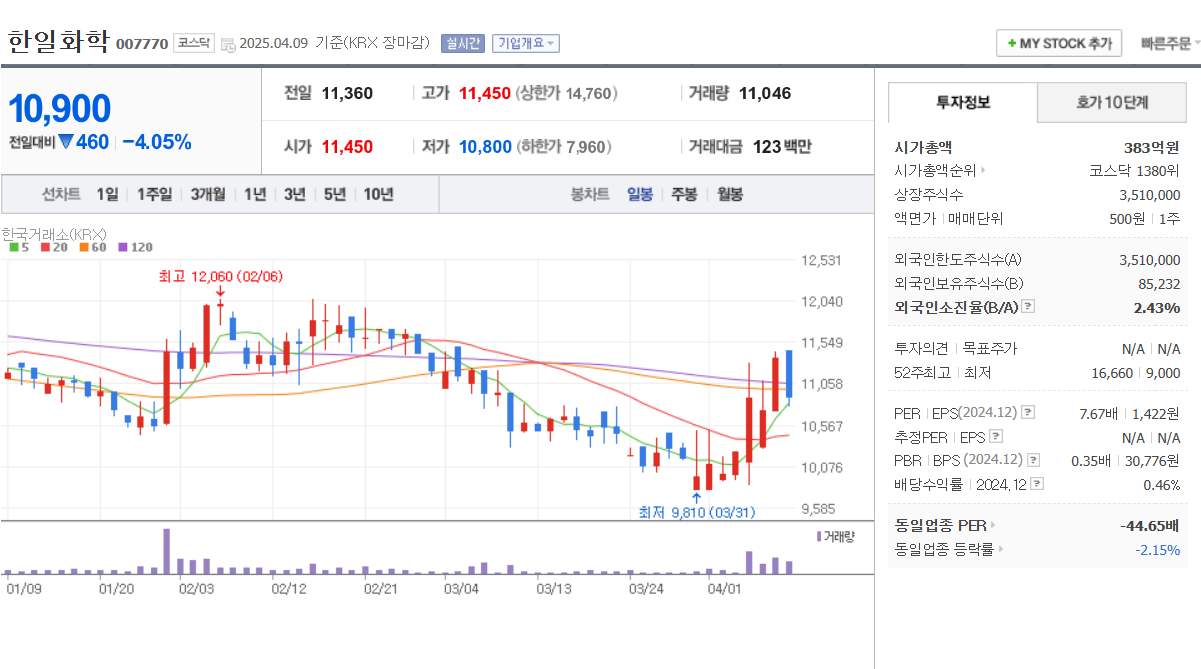This screenshot has height=669, width=1201.
Task: Open the PER/EPS(2024.12) tooltip icon
Action: coord(1027,413)
